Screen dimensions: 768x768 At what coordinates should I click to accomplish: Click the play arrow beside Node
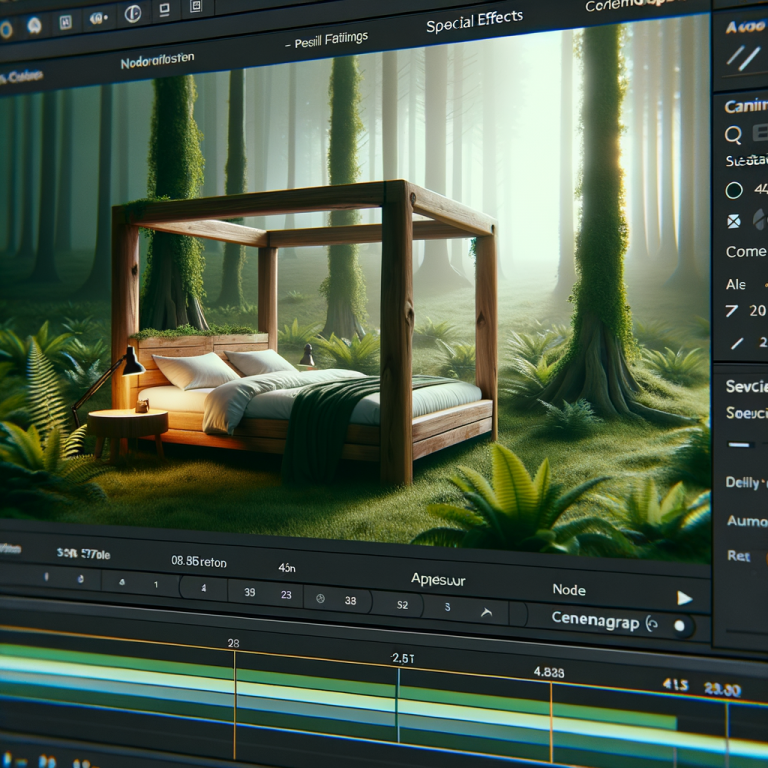pos(684,598)
